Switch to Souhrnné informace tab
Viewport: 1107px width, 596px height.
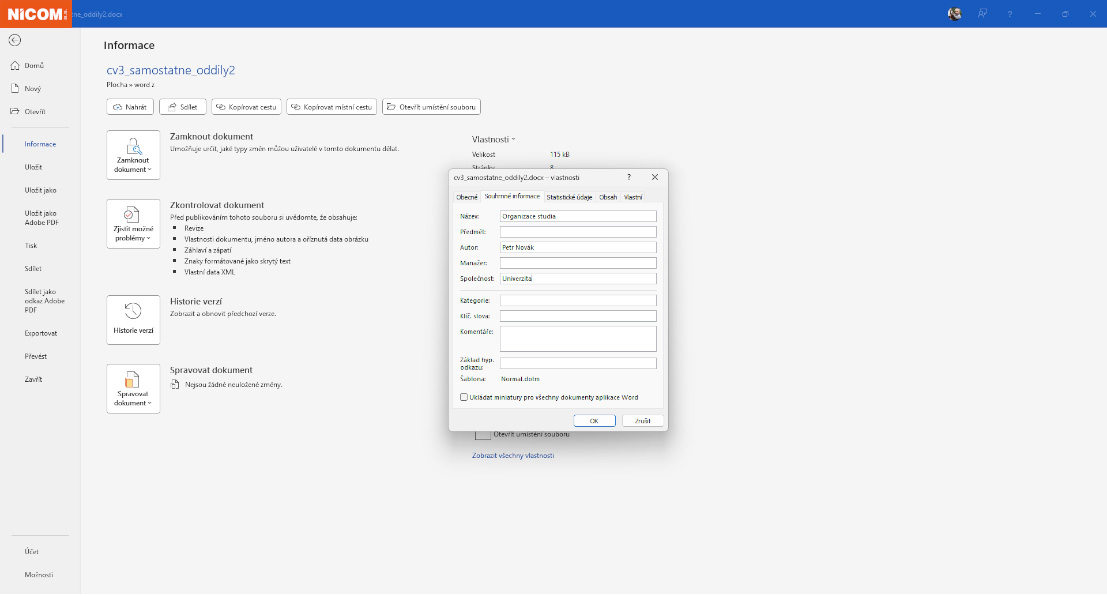pos(513,197)
